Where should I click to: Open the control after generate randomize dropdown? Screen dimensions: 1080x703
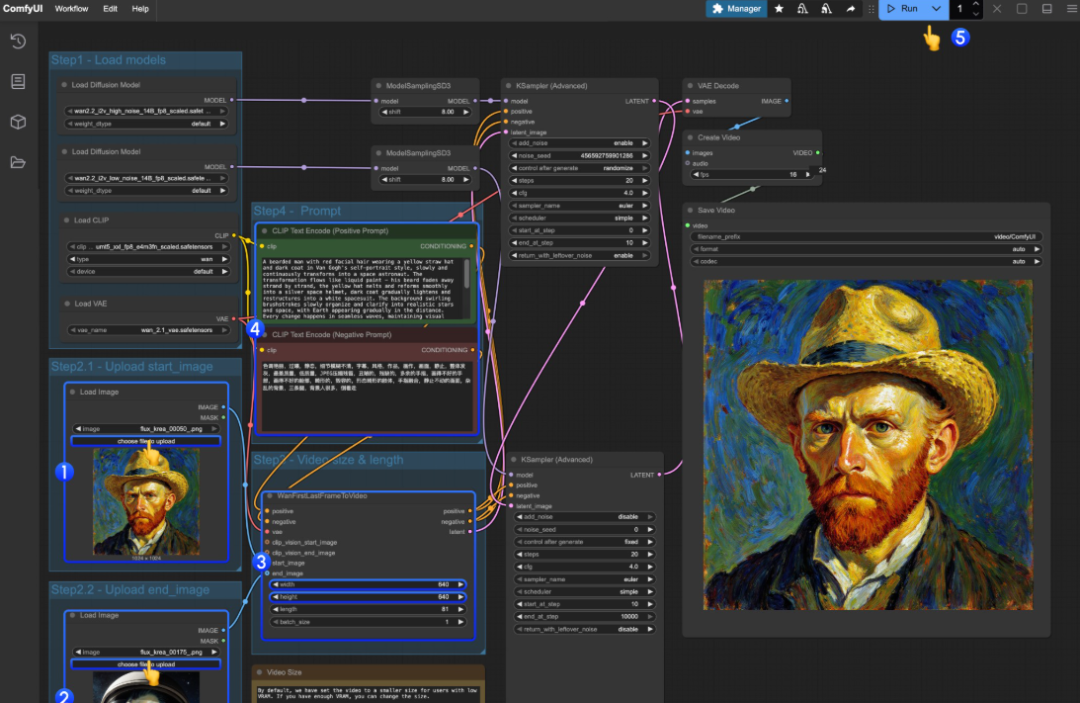click(x=580, y=168)
